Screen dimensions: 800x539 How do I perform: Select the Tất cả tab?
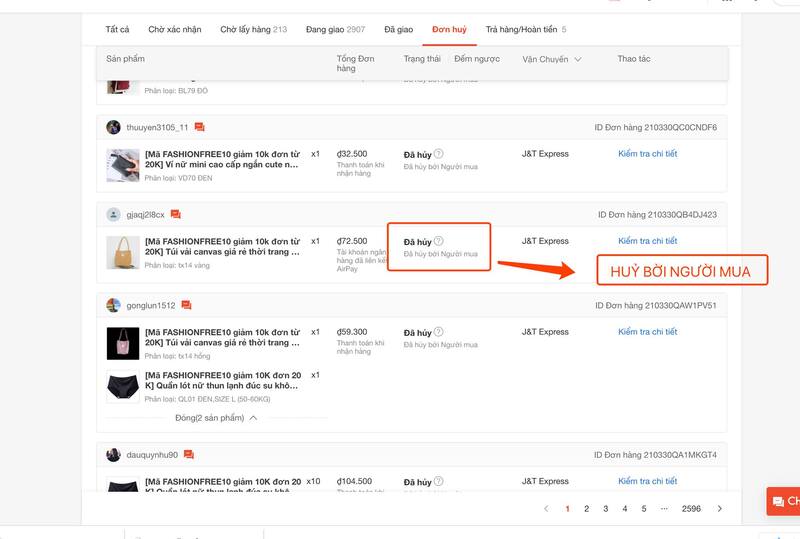[x=117, y=30]
